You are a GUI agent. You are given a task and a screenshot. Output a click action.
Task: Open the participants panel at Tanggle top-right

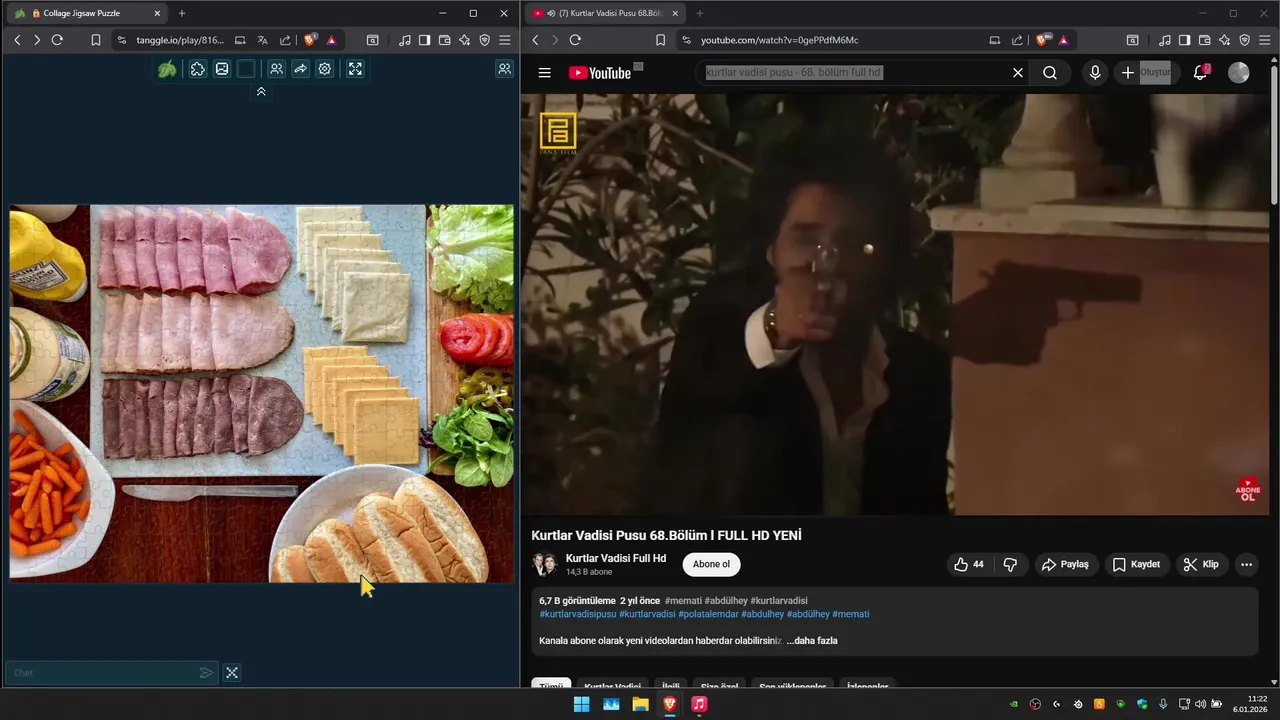[504, 69]
